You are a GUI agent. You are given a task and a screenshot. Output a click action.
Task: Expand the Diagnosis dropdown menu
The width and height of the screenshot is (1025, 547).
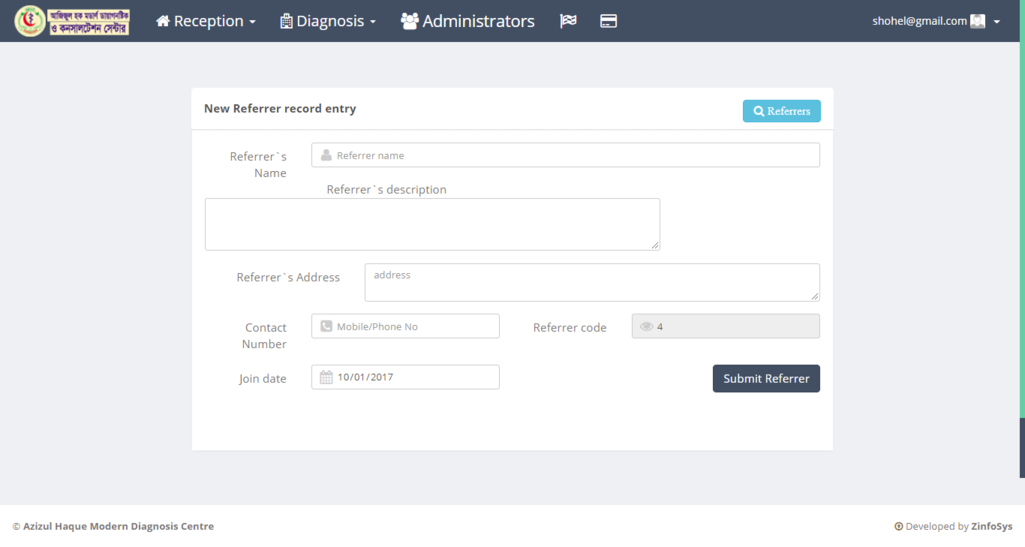pyautogui.click(x=328, y=21)
